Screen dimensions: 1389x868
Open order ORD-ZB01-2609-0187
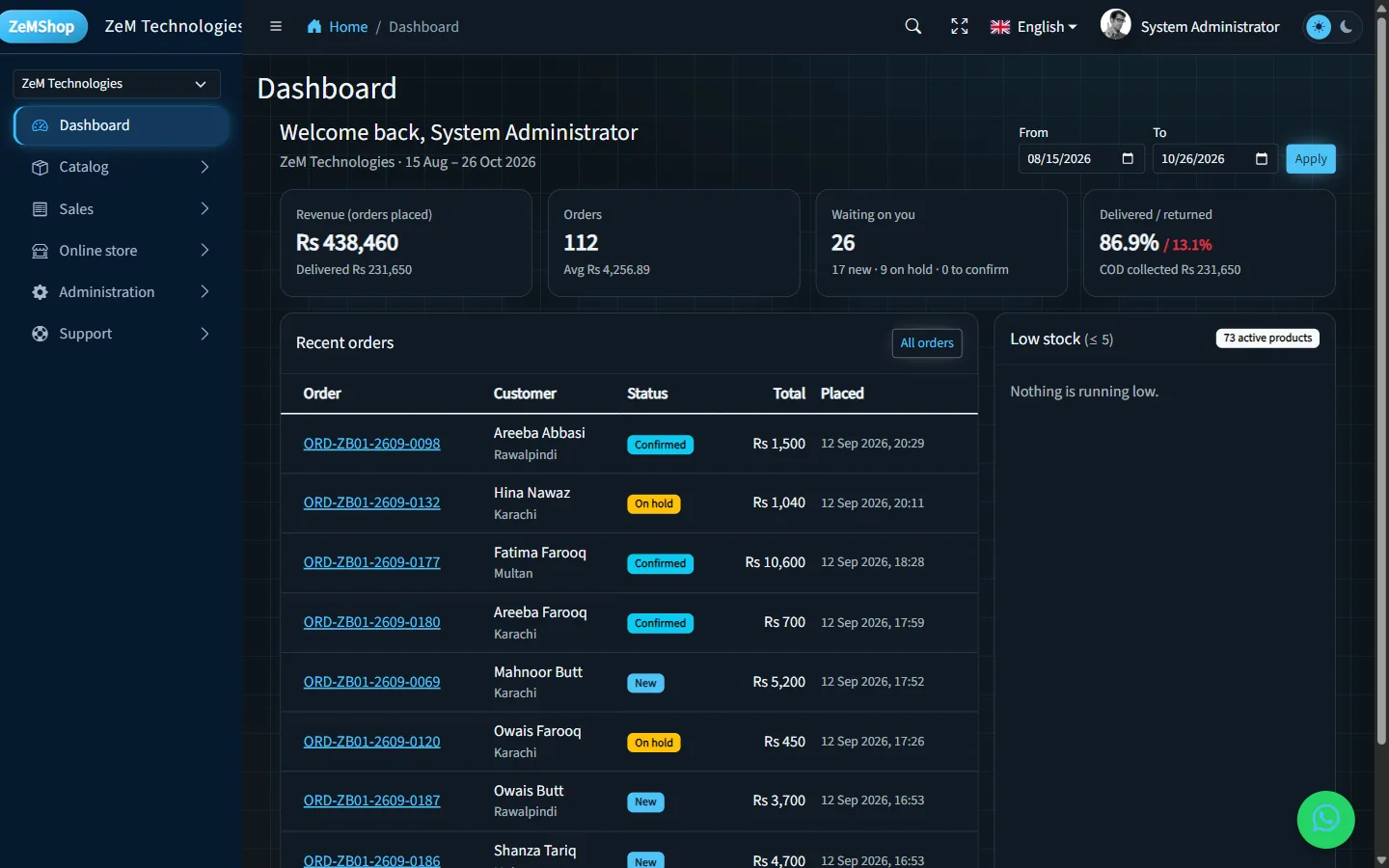click(x=371, y=800)
